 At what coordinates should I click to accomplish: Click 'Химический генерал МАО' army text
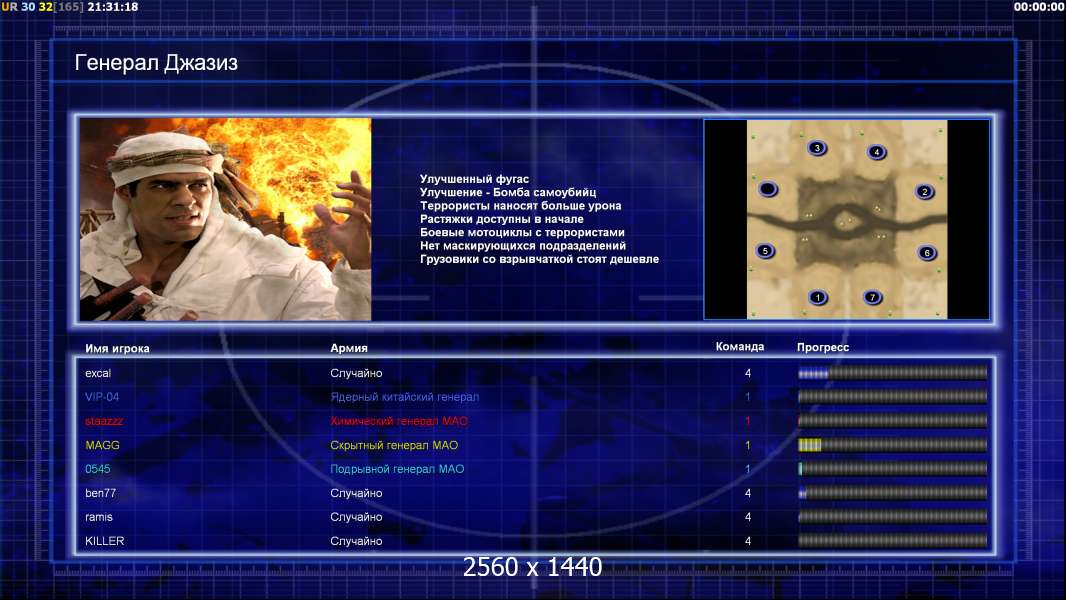click(399, 421)
